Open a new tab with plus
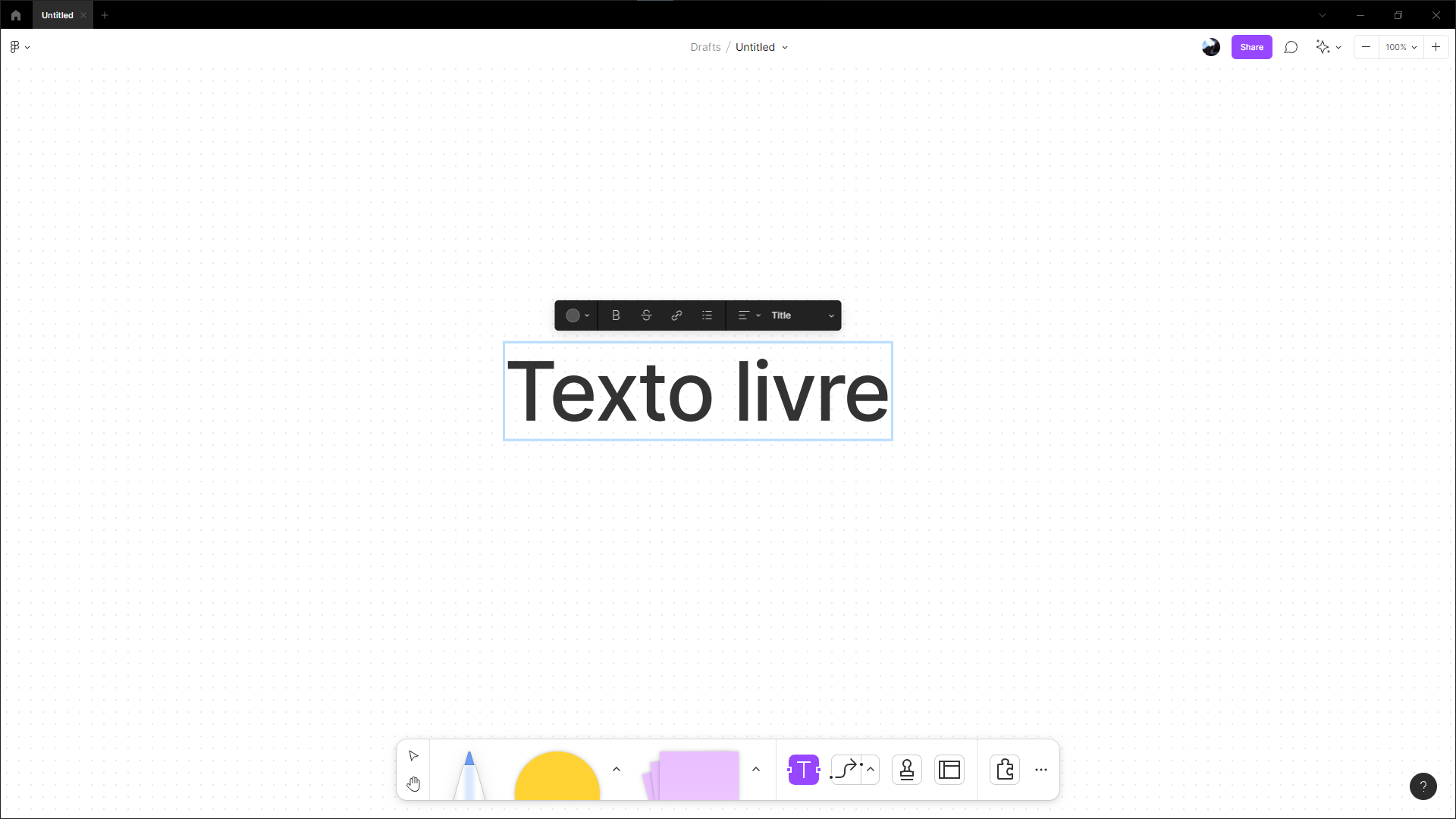 105,15
